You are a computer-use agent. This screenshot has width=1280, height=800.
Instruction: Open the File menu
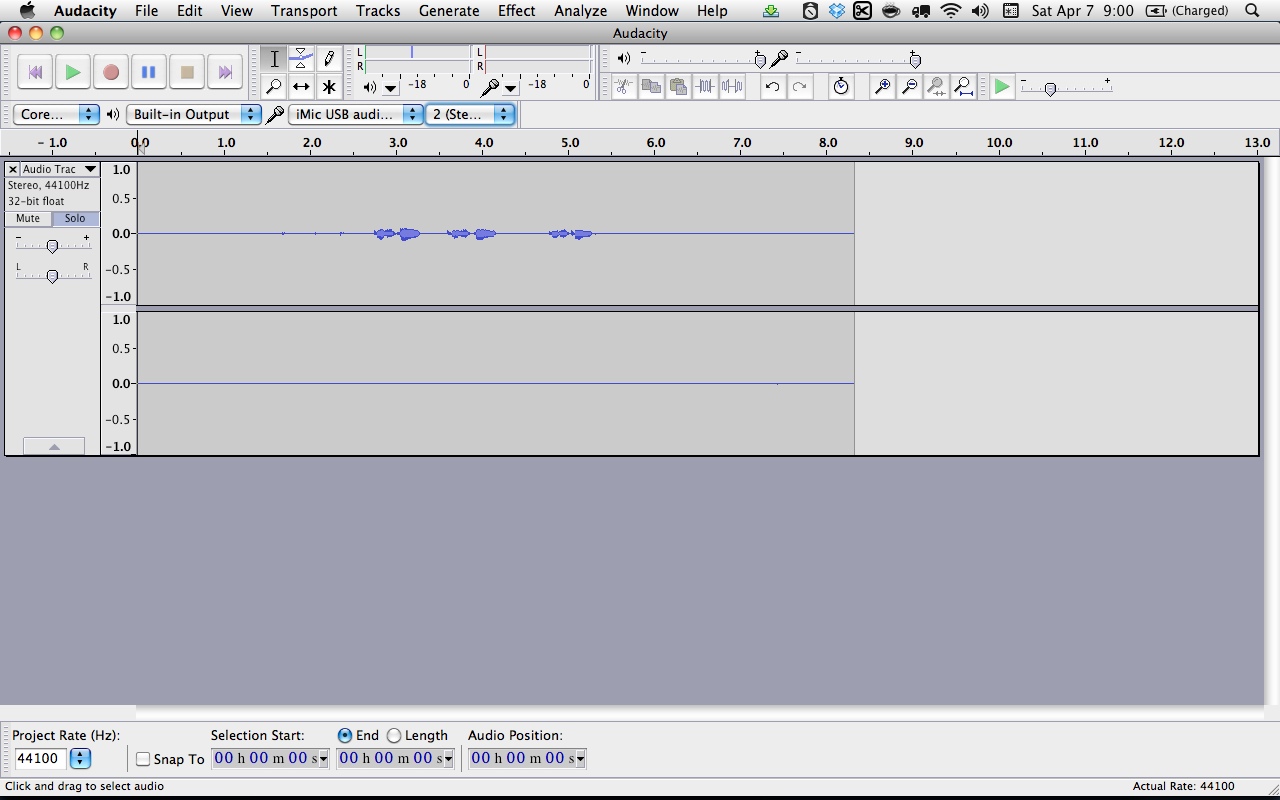pos(146,11)
